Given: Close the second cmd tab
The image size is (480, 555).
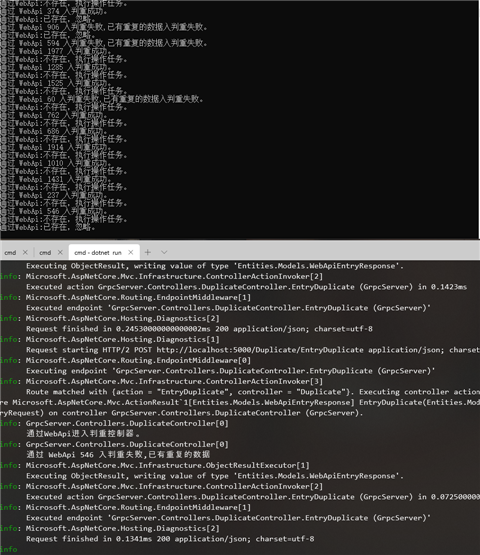Looking at the screenshot, I should pos(60,252).
